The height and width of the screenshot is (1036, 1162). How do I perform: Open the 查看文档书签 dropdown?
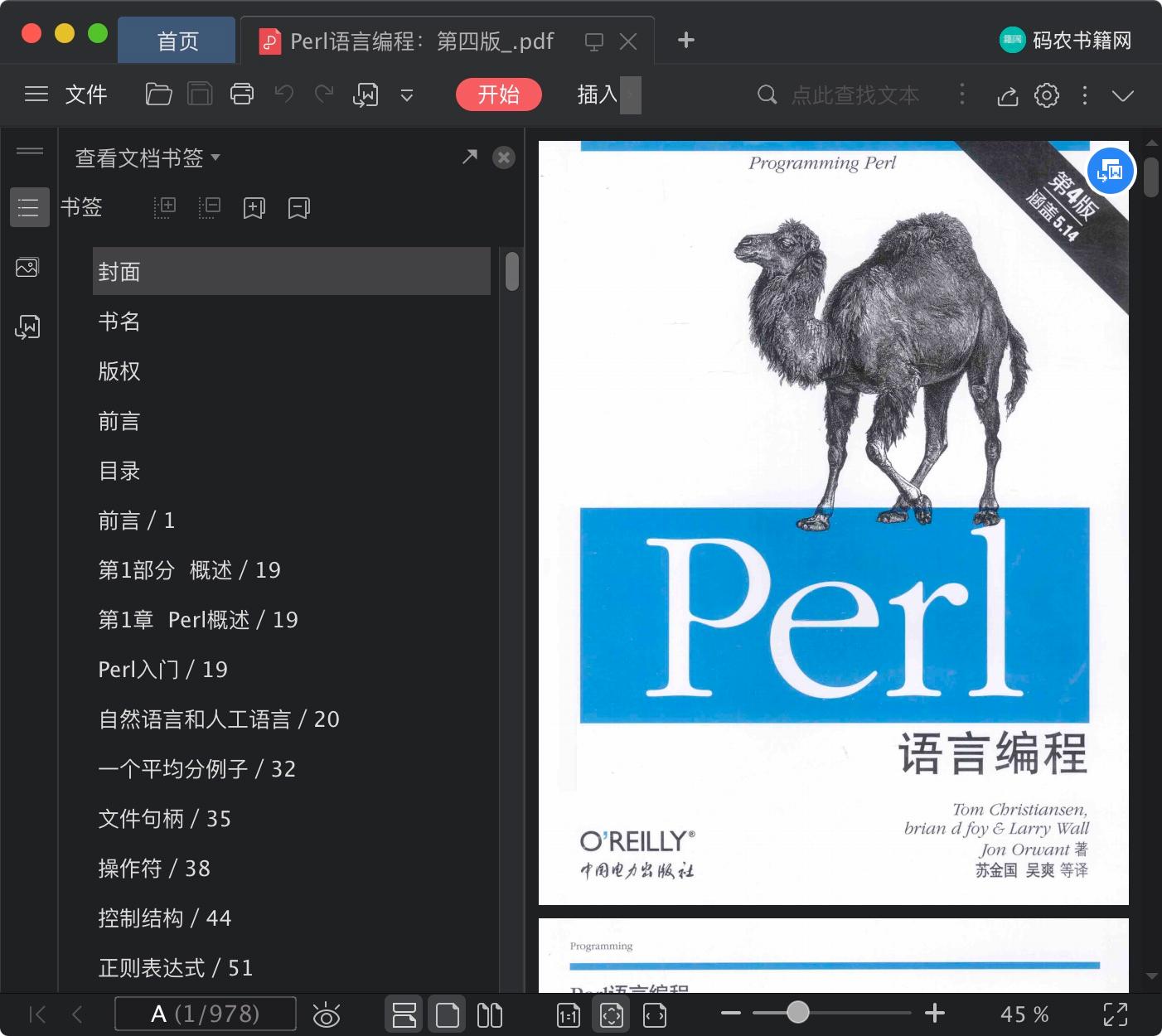pyautogui.click(x=148, y=157)
